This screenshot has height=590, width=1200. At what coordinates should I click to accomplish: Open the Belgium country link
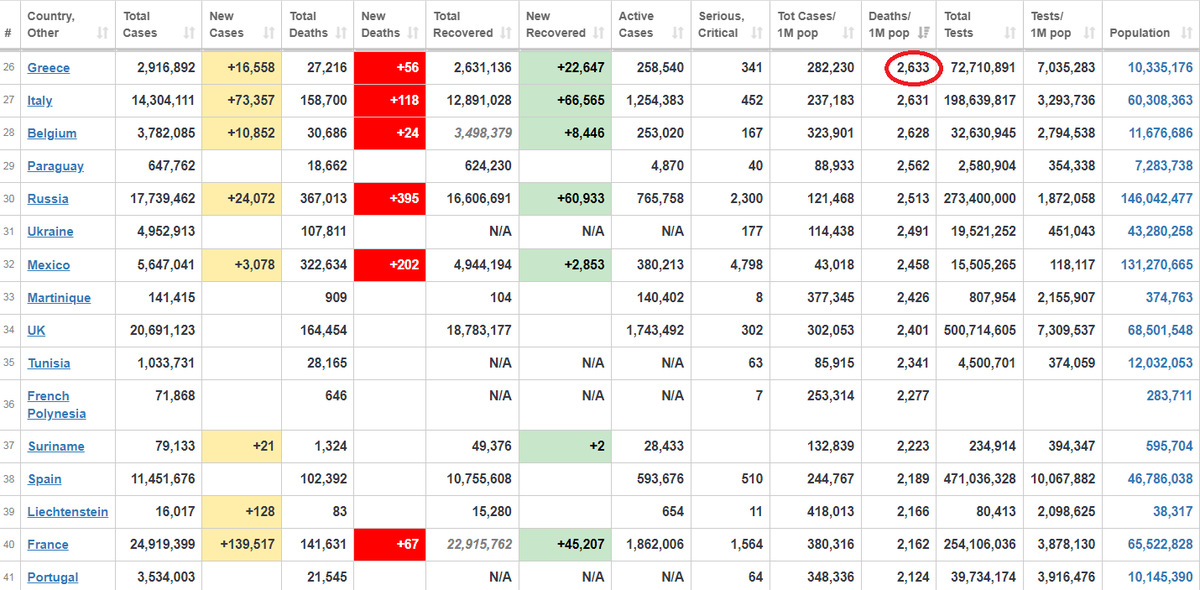52,134
